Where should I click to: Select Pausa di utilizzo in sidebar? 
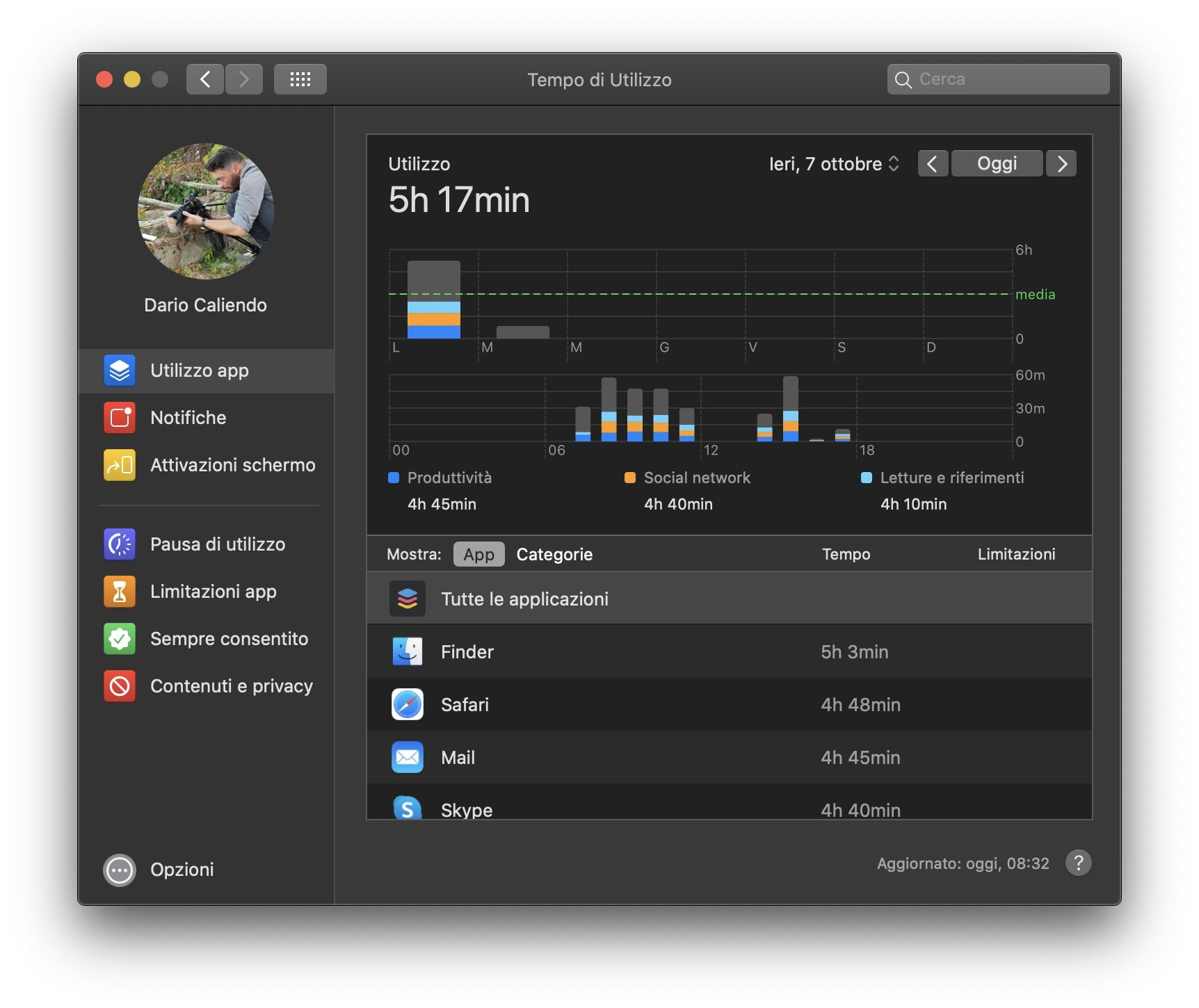click(207, 544)
